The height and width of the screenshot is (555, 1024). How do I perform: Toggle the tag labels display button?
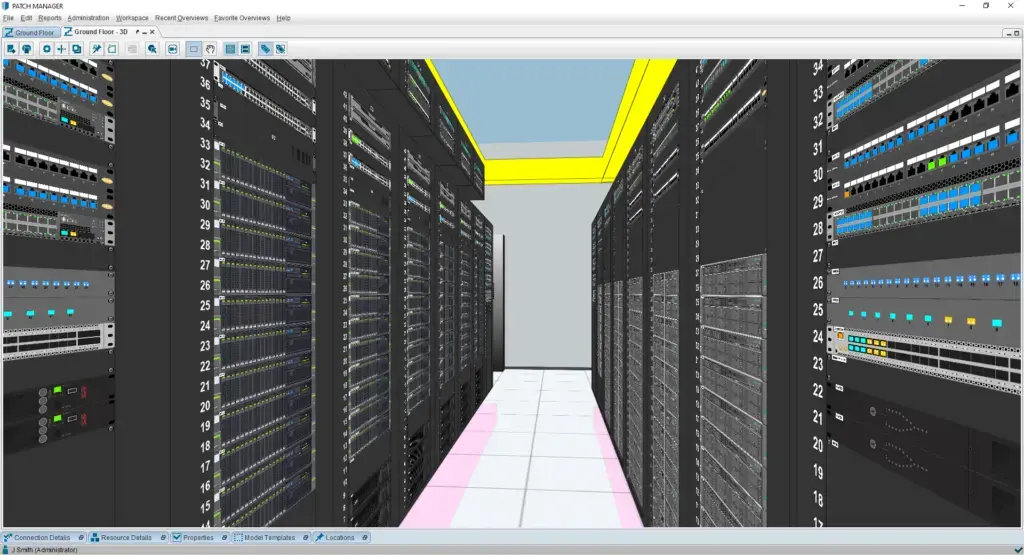tap(265, 48)
